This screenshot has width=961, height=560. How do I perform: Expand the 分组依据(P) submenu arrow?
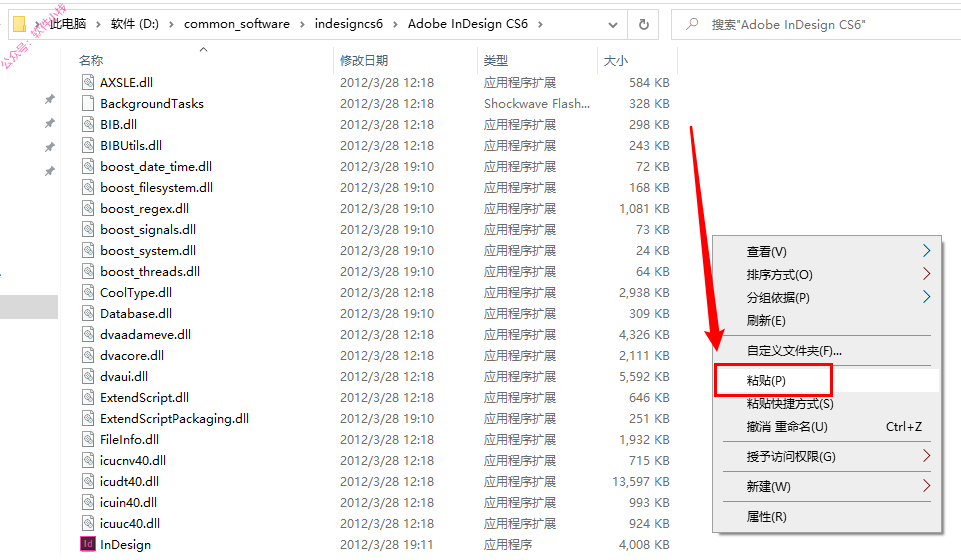(926, 297)
